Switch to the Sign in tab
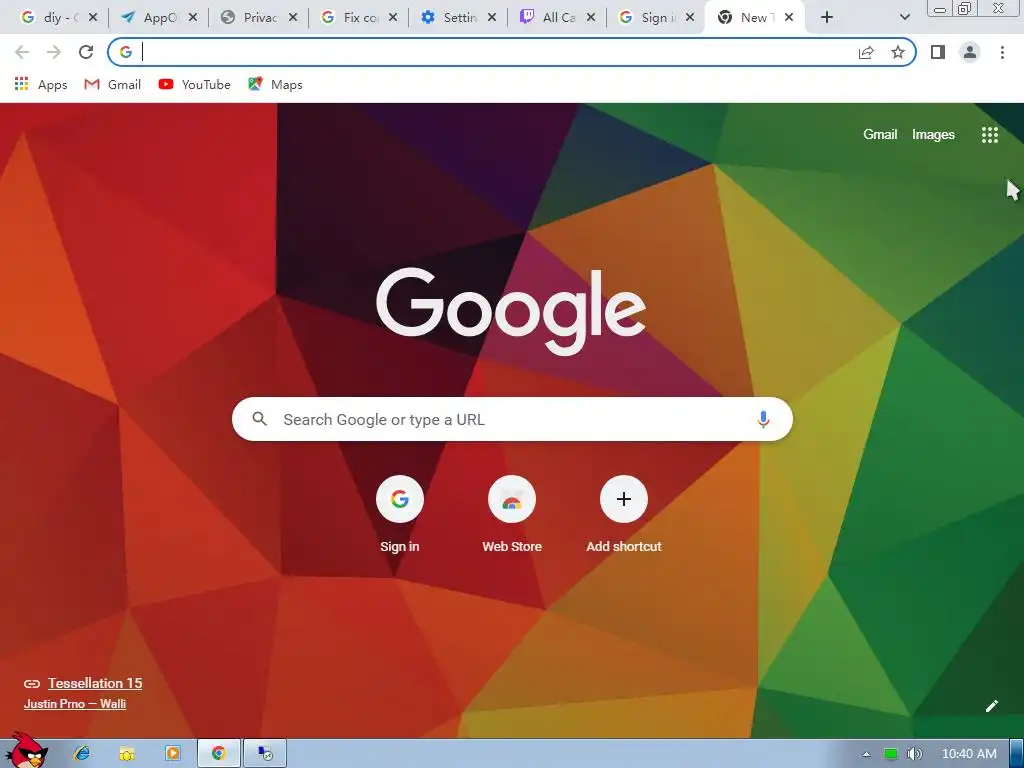Image resolution: width=1024 pixels, height=768 pixels. coord(650,18)
